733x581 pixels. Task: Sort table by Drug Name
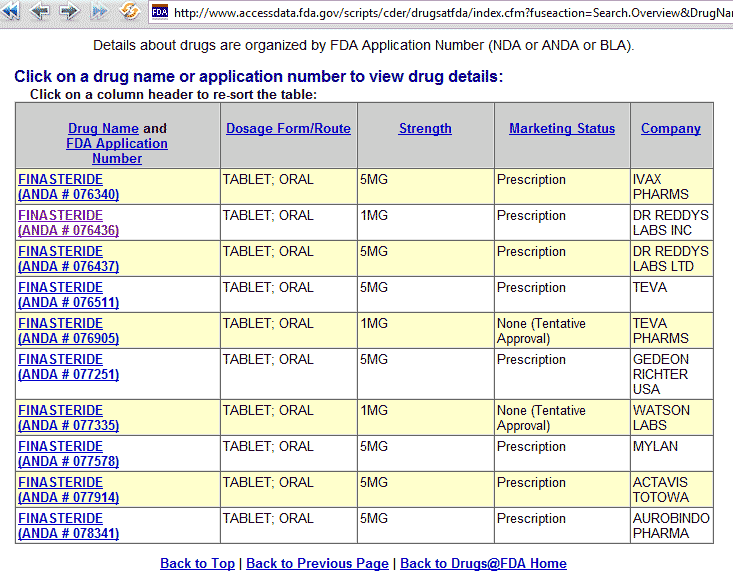103,128
